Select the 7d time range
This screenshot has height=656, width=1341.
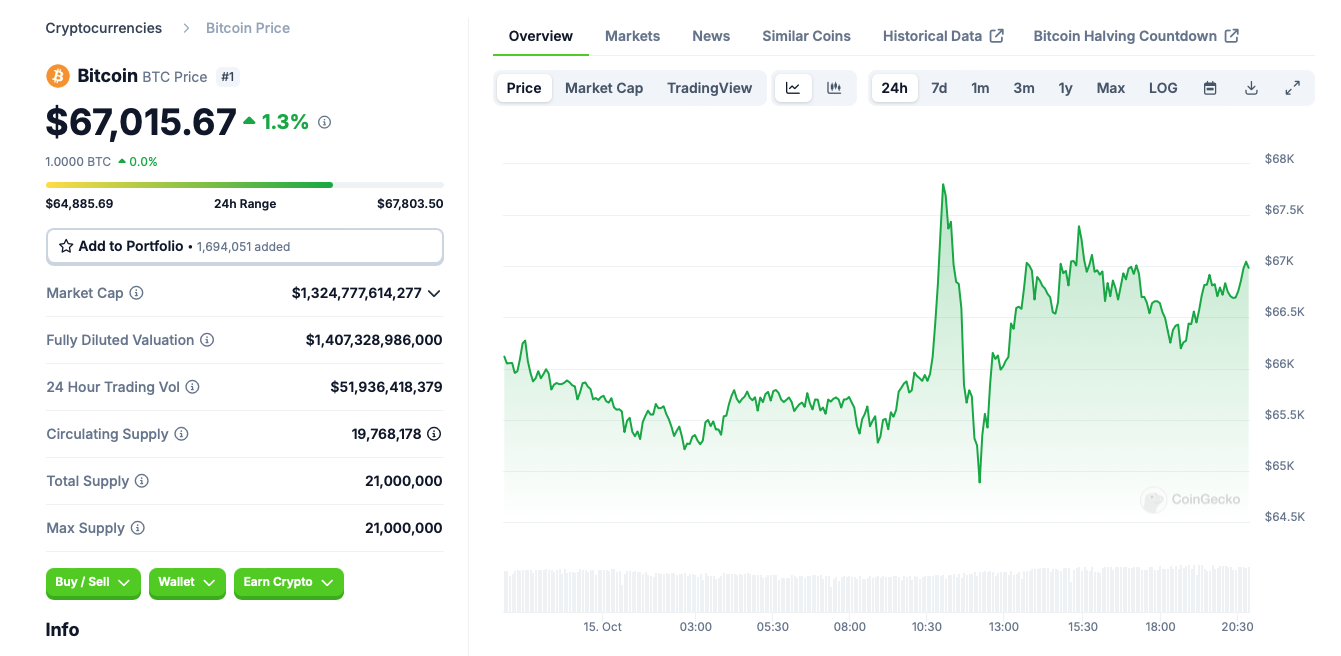pyautogui.click(x=939, y=87)
